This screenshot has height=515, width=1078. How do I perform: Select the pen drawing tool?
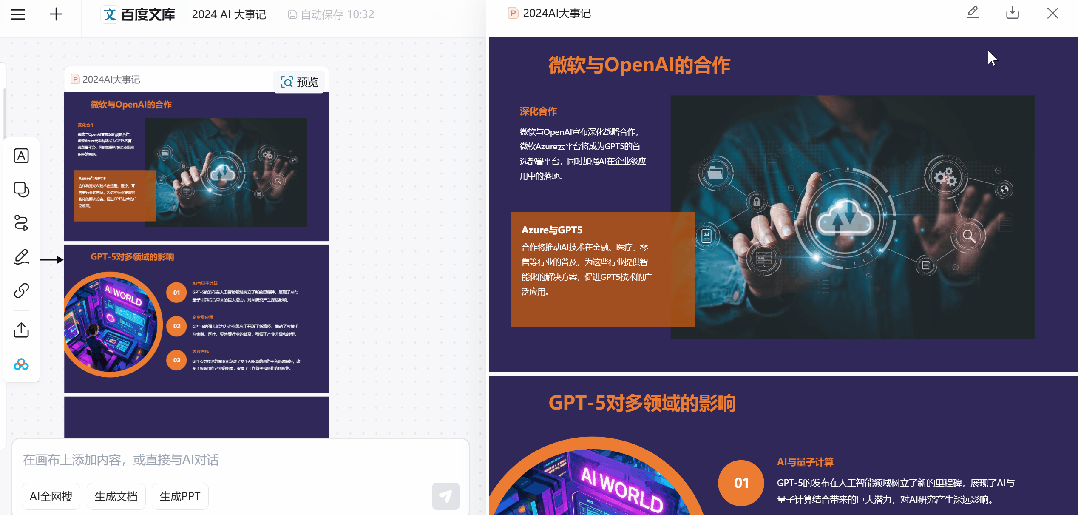21,257
